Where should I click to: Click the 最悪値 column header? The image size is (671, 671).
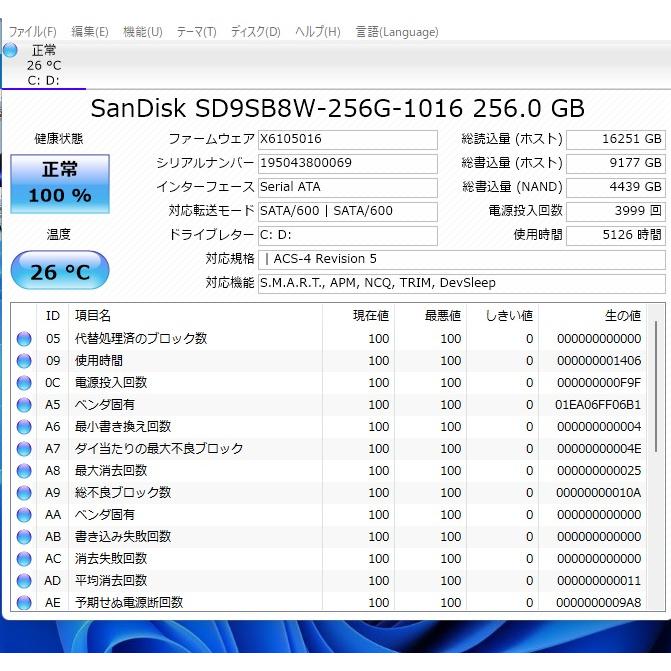431,316
